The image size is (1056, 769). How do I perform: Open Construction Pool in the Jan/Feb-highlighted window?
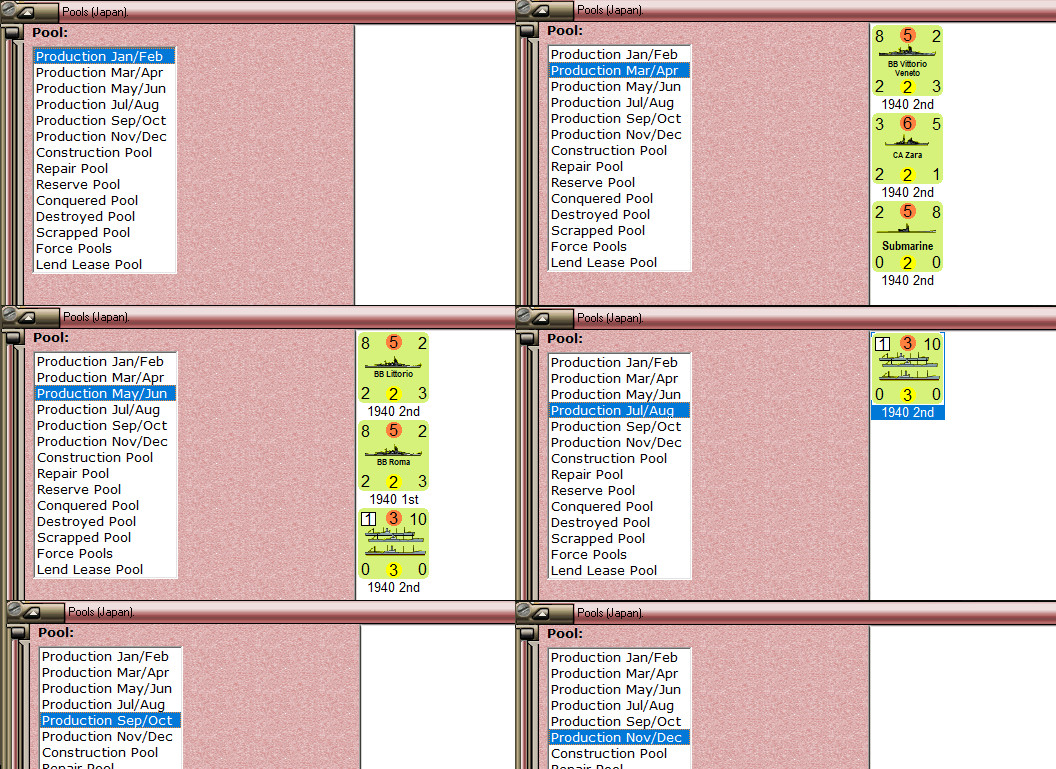tap(104, 152)
